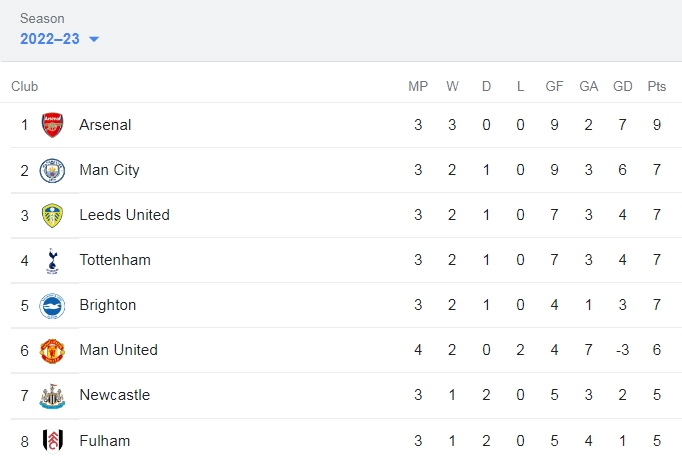Click the season dropdown arrow
The width and height of the screenshot is (682, 460).
click(x=94, y=39)
